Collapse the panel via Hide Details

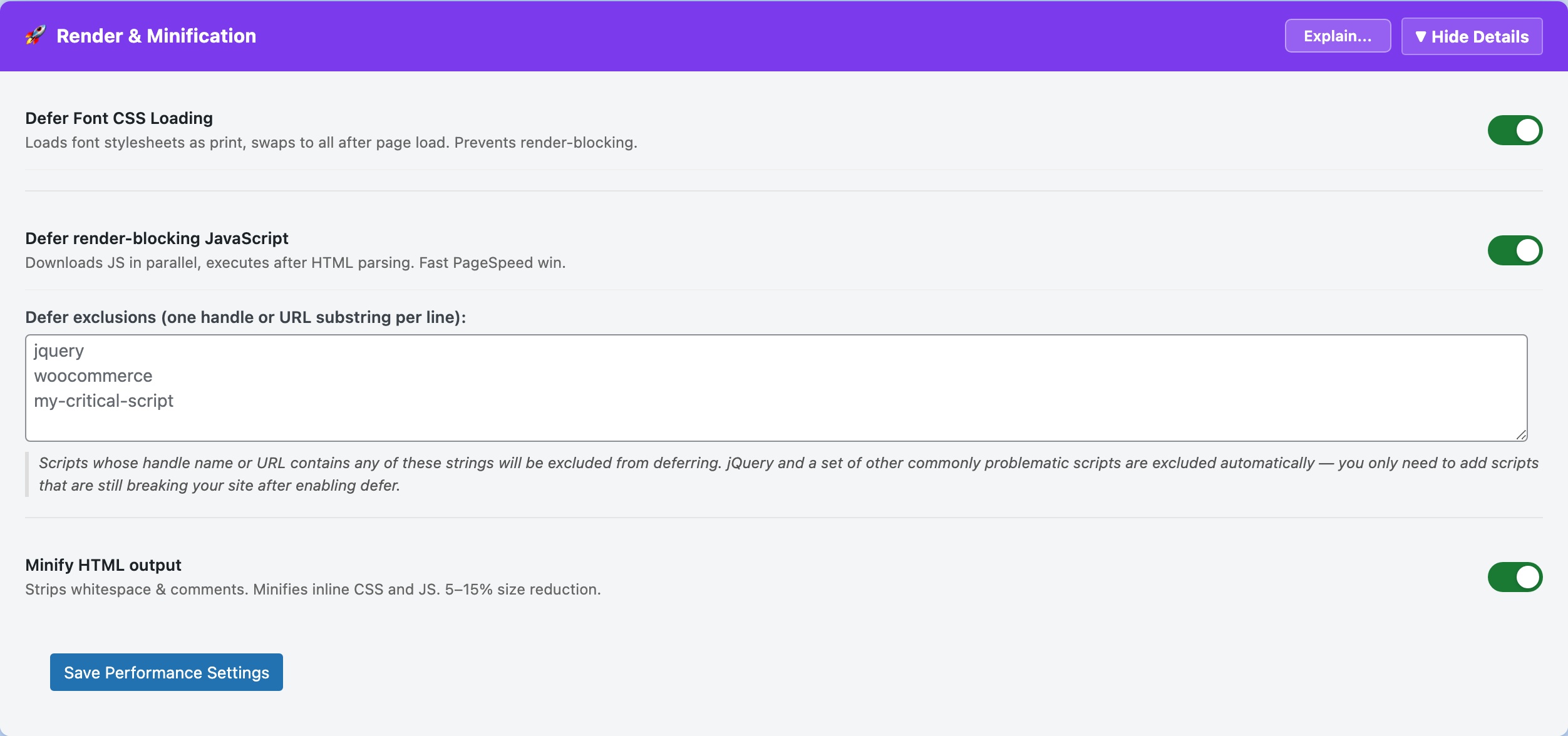pyautogui.click(x=1471, y=37)
